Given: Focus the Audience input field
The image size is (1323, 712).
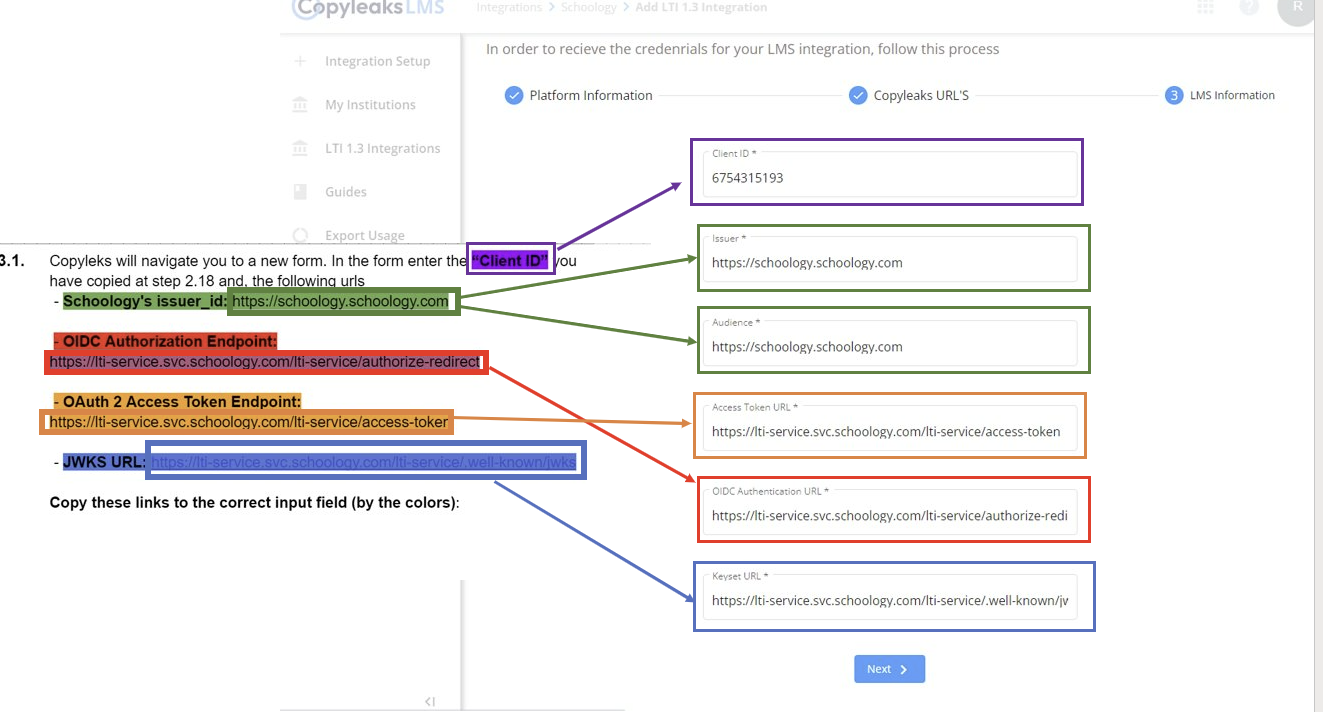Looking at the screenshot, I should [x=890, y=343].
